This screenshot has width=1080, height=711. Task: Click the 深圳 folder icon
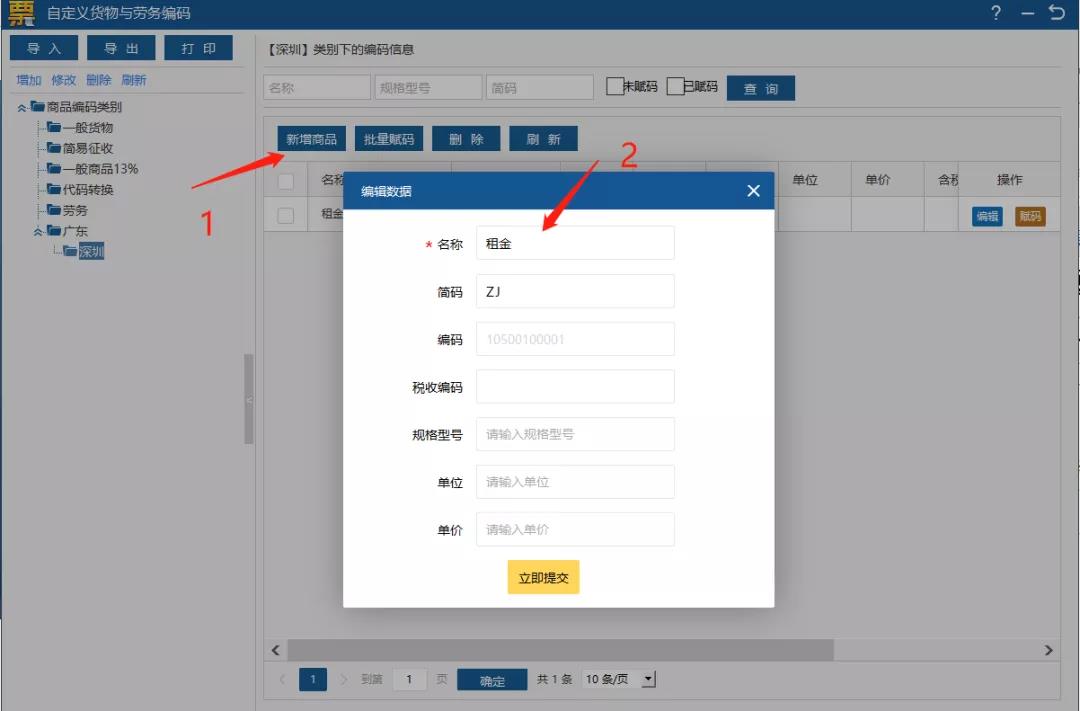[70, 251]
